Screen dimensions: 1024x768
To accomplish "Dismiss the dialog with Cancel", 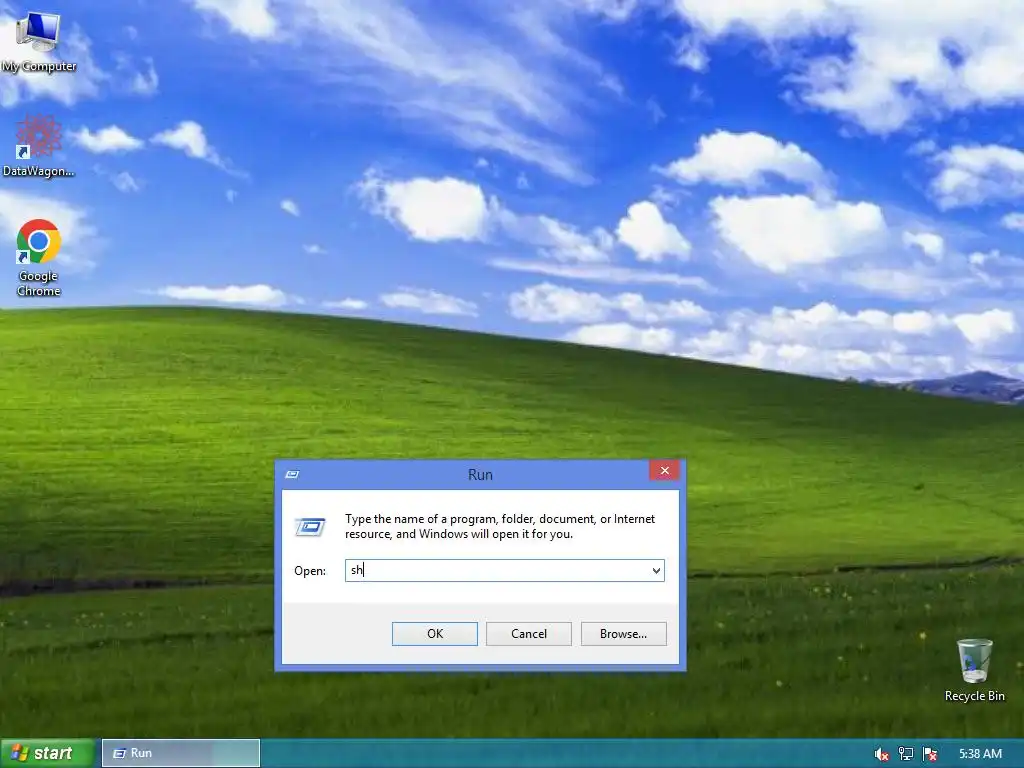I will (529, 633).
